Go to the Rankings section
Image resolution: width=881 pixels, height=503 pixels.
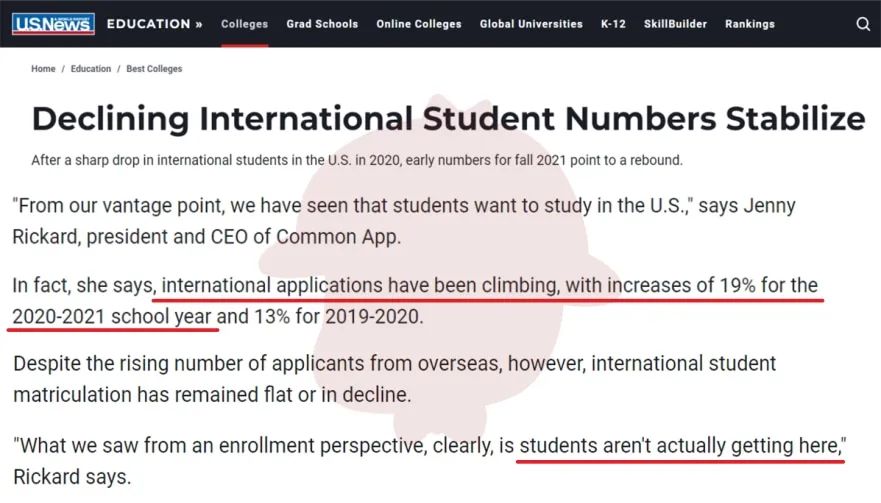point(749,24)
